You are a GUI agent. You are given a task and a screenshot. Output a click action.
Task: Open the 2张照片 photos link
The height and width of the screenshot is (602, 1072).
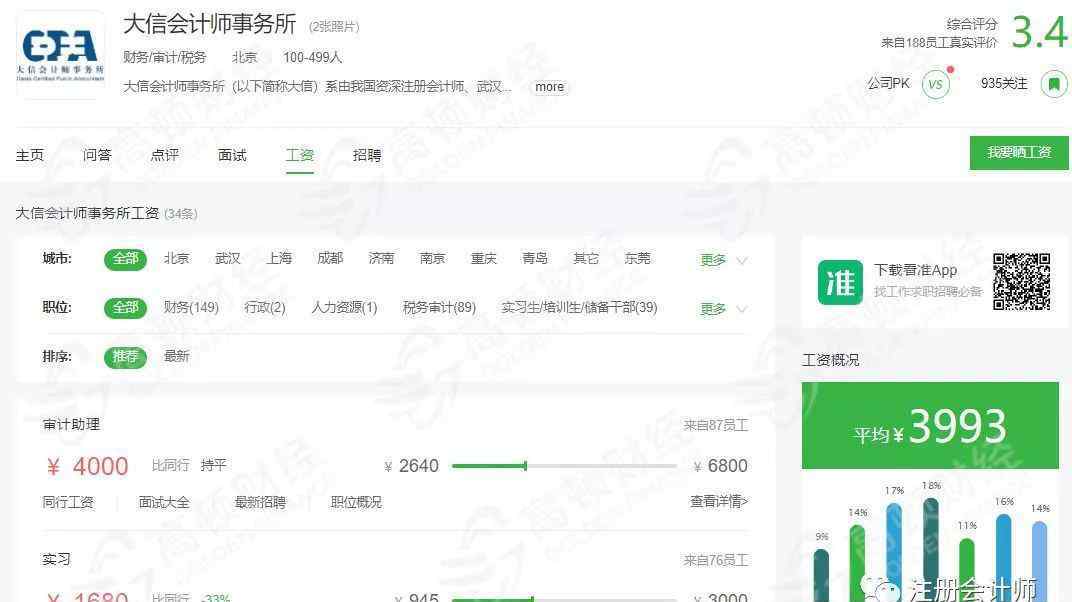(334, 27)
